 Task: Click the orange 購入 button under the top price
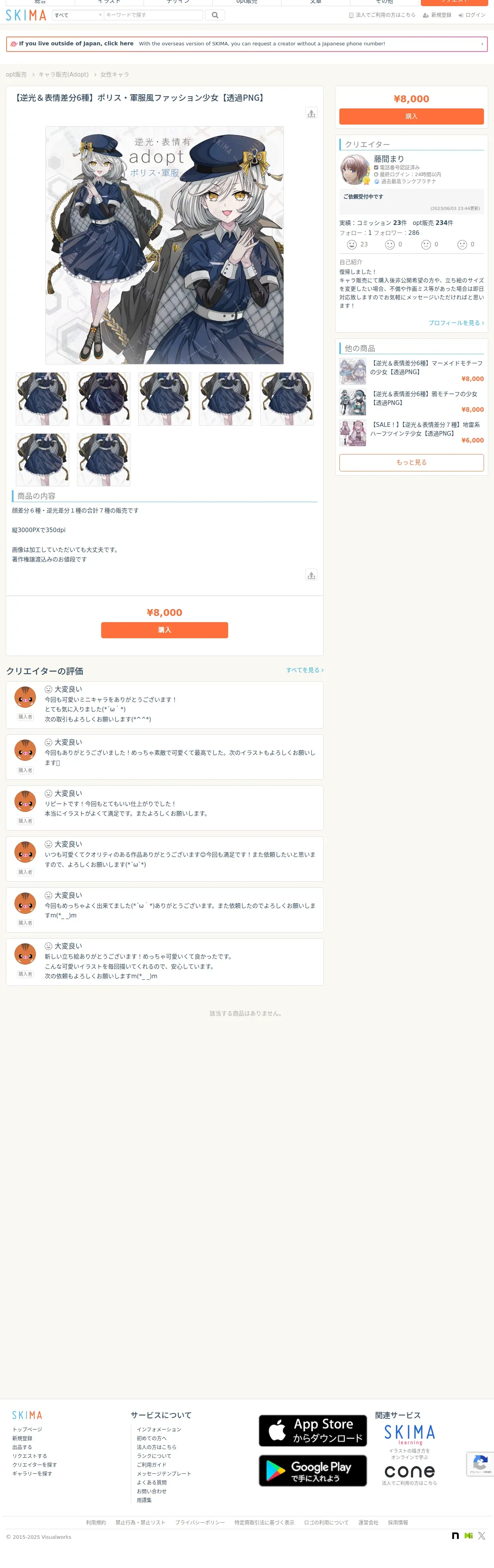tap(411, 116)
